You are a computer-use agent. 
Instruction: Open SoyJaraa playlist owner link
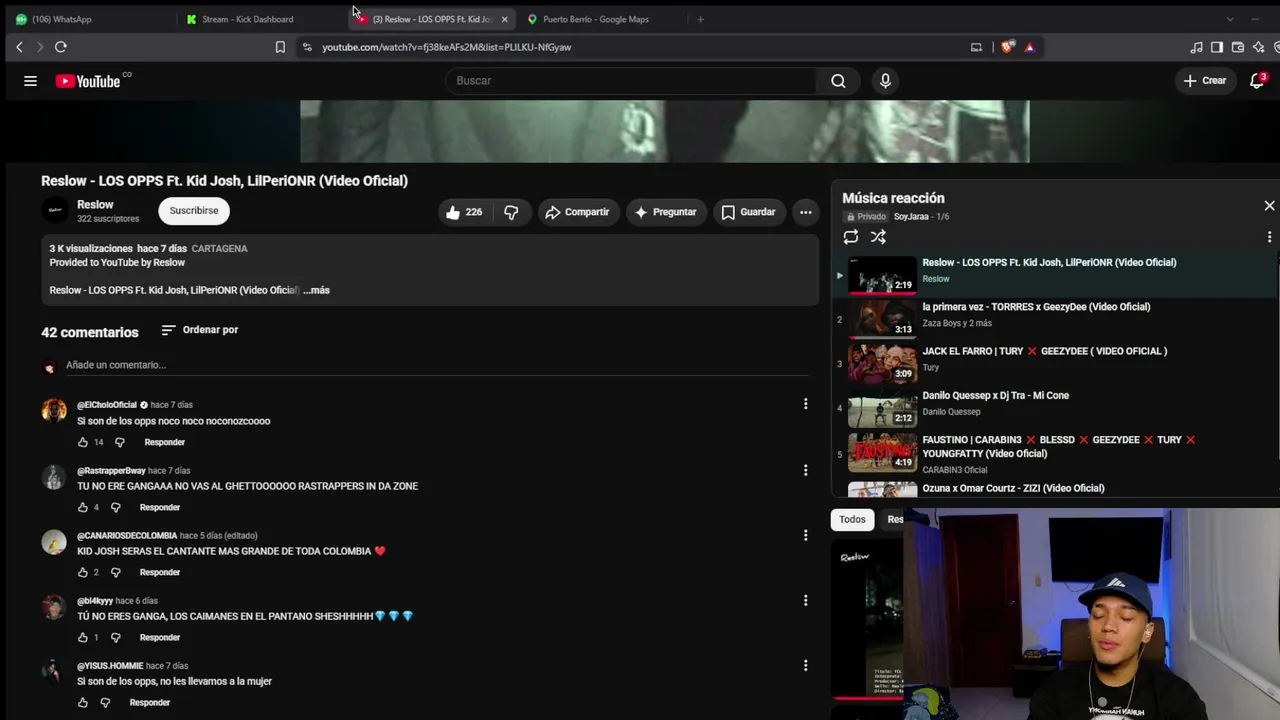[910, 217]
